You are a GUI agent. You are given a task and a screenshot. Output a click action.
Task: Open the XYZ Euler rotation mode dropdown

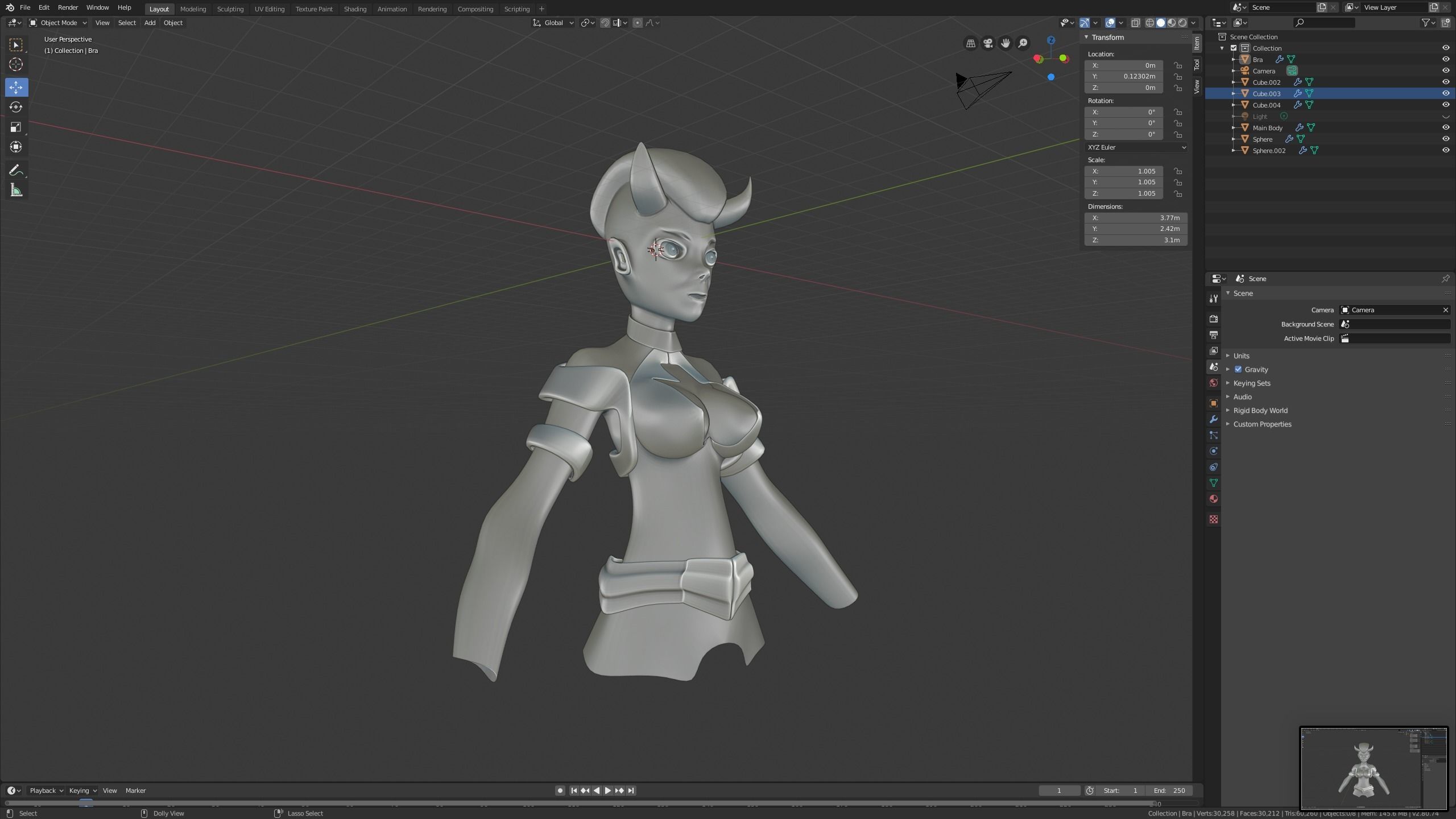tap(1136, 147)
